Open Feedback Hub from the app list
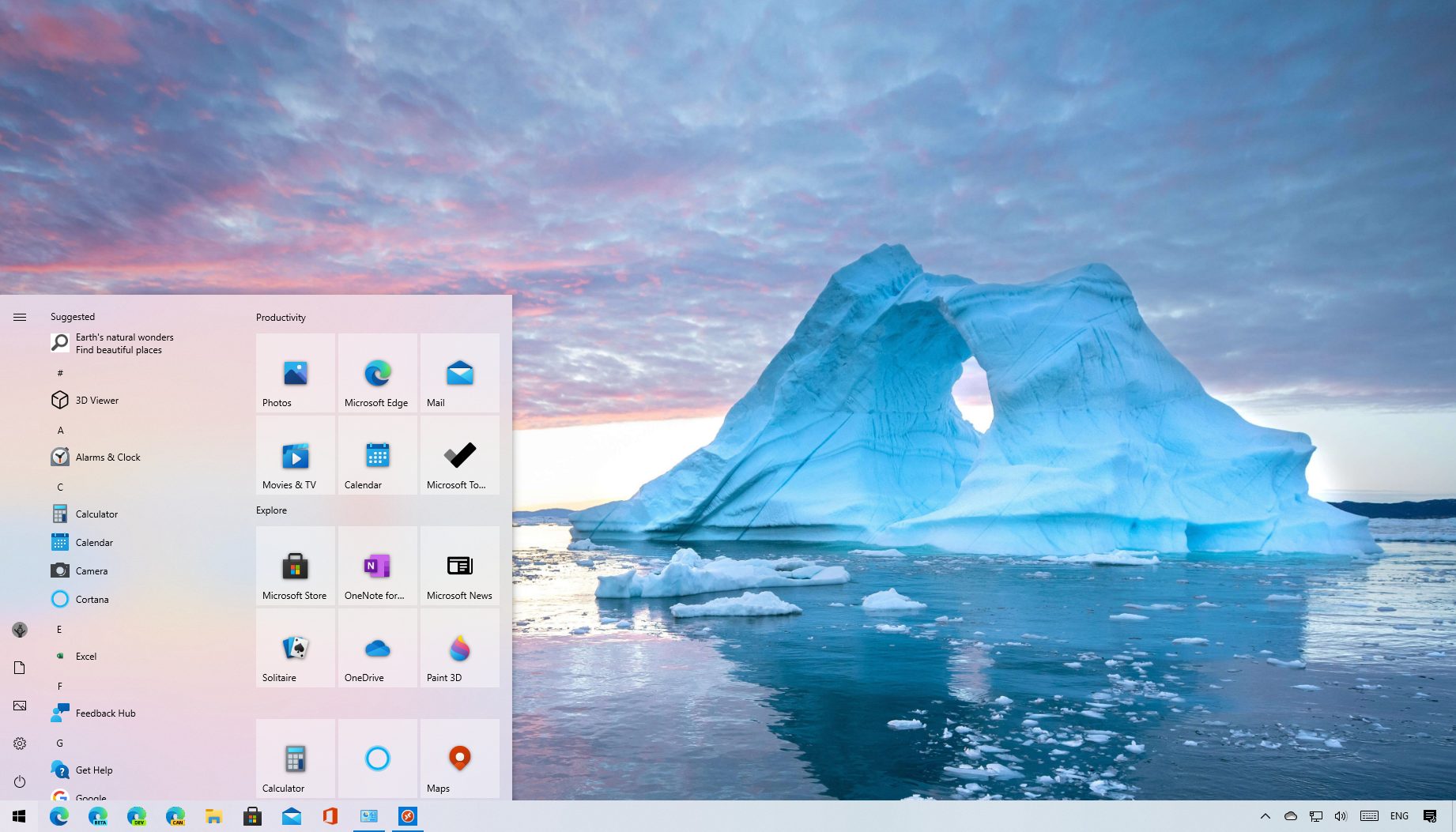 pos(104,713)
